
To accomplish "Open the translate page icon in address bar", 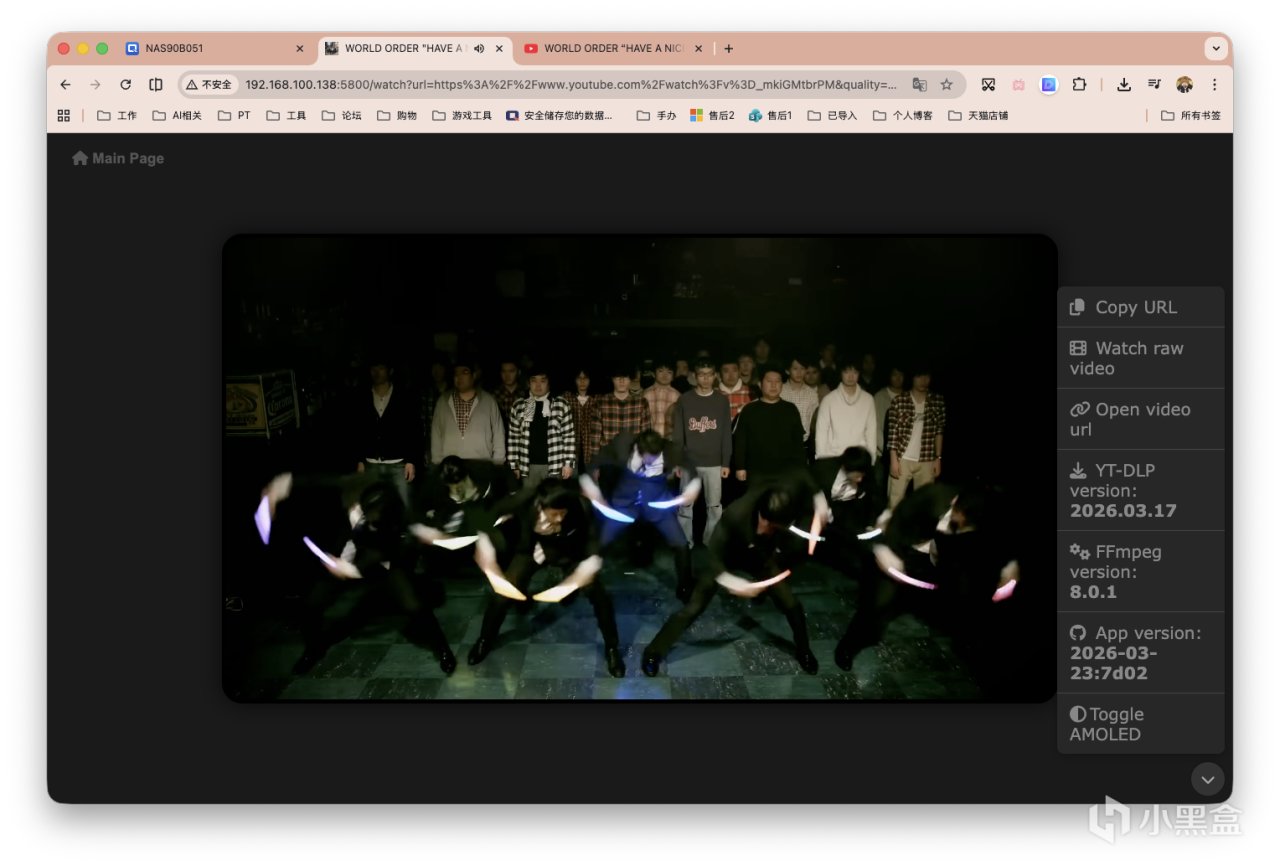I will pos(919,85).
